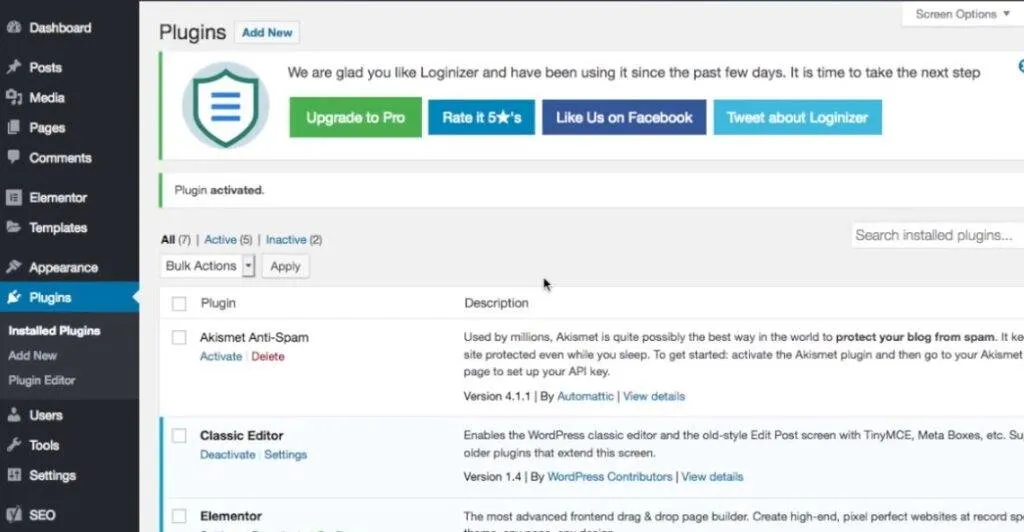Viewport: 1024px width, 532px height.
Task: Open Settings menu item in sidebar
Action: (52, 475)
